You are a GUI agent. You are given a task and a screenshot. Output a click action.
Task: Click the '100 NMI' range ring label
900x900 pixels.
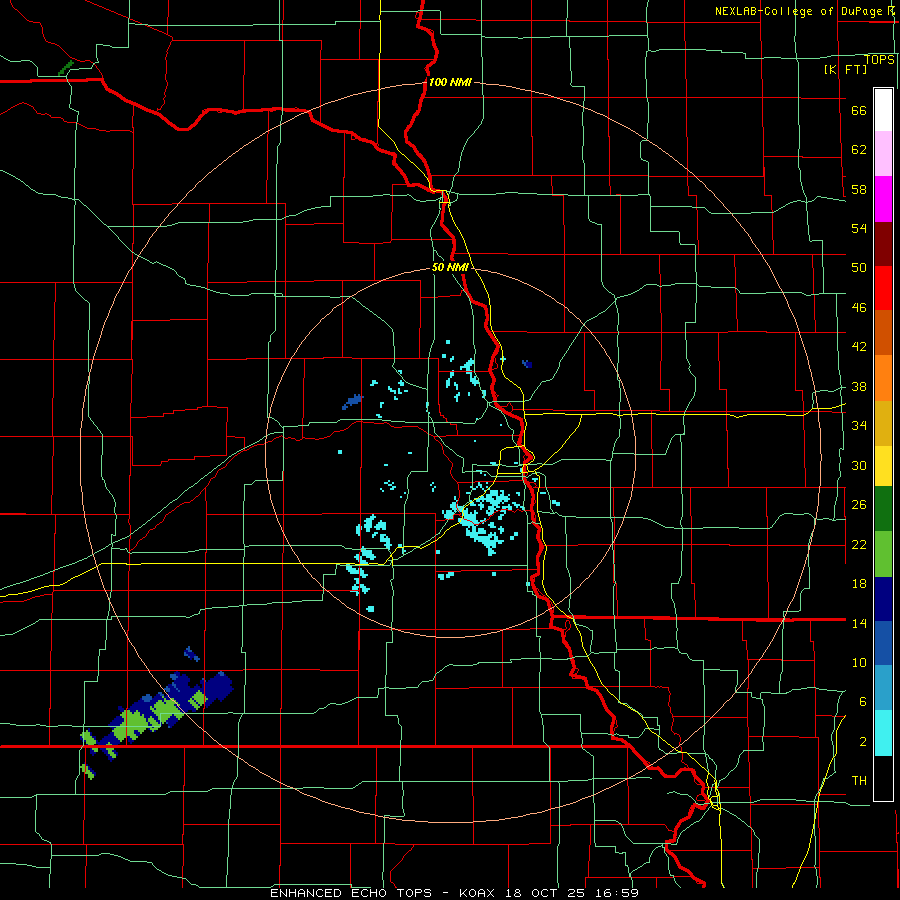coord(450,82)
